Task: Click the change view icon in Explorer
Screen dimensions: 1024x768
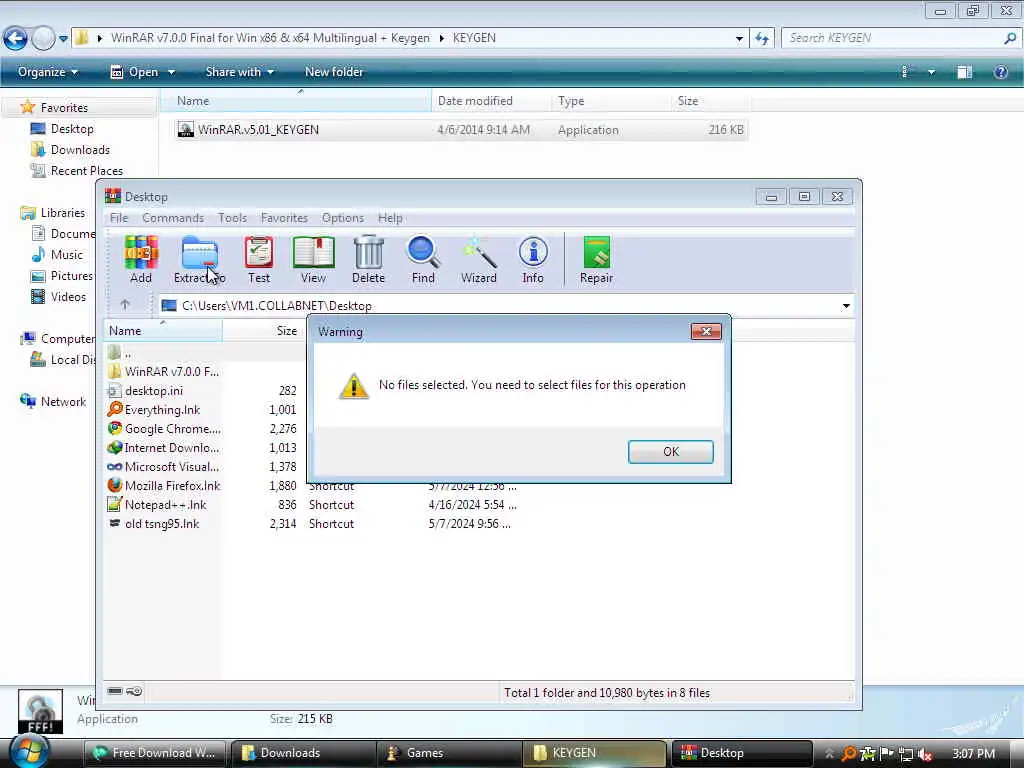Action: tap(906, 72)
